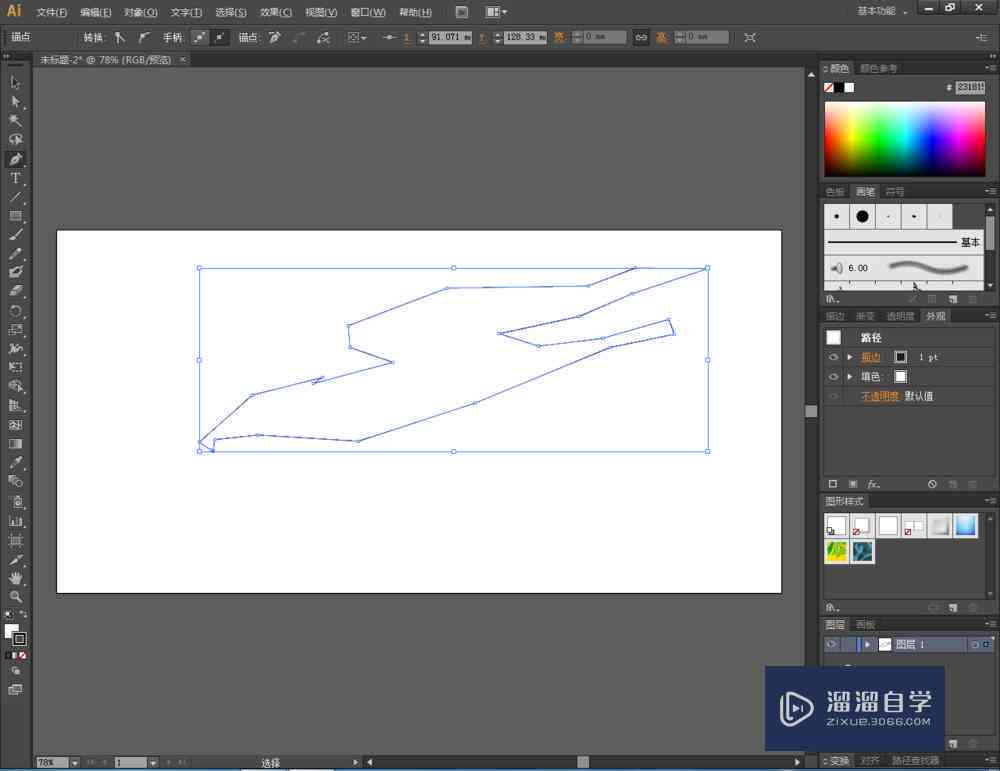Open the alignment options dropdown in control bar
Screen dimensions: 1000x771
(x=357, y=38)
